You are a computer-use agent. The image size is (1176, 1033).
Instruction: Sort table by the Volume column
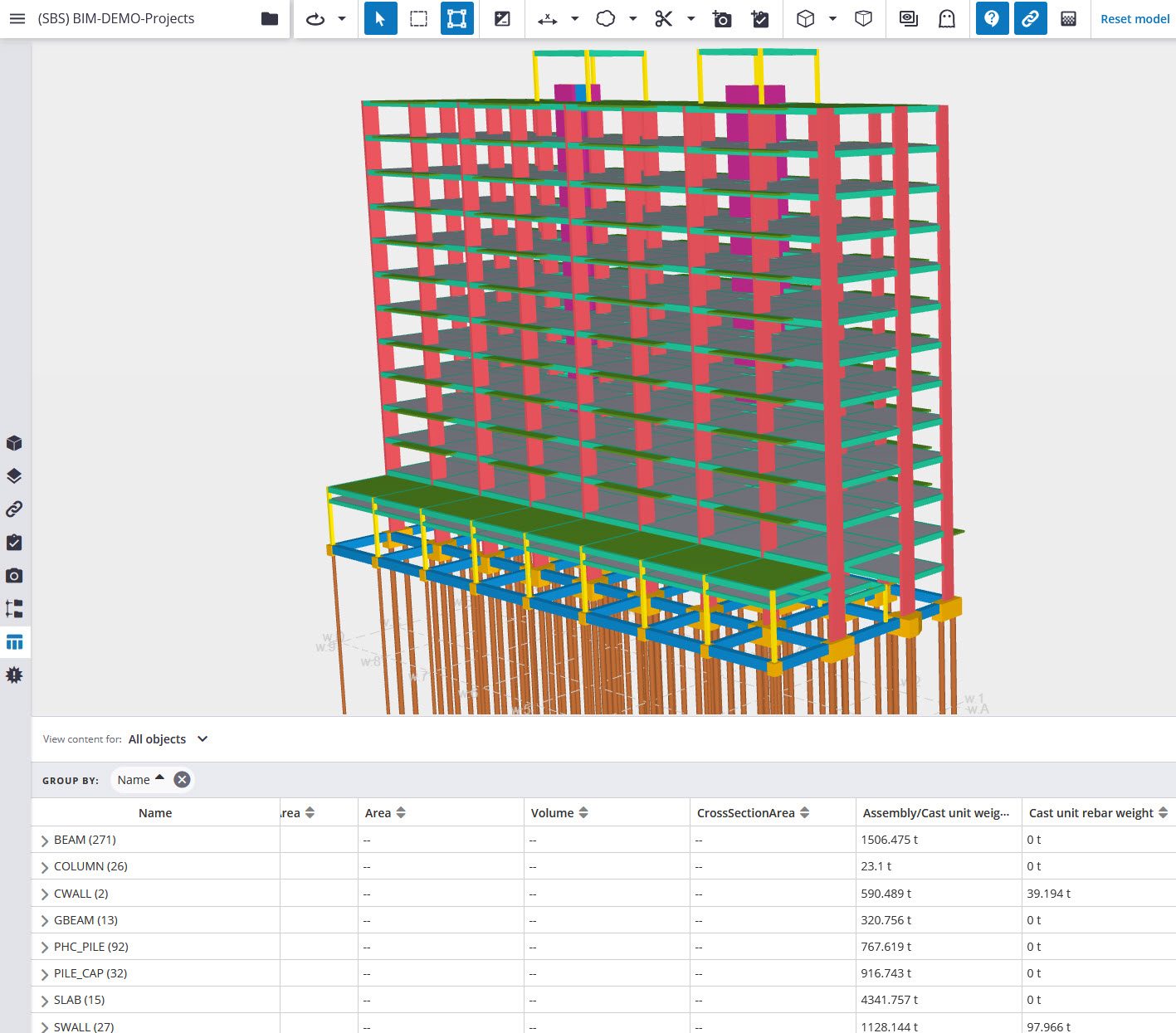pyautogui.click(x=583, y=812)
